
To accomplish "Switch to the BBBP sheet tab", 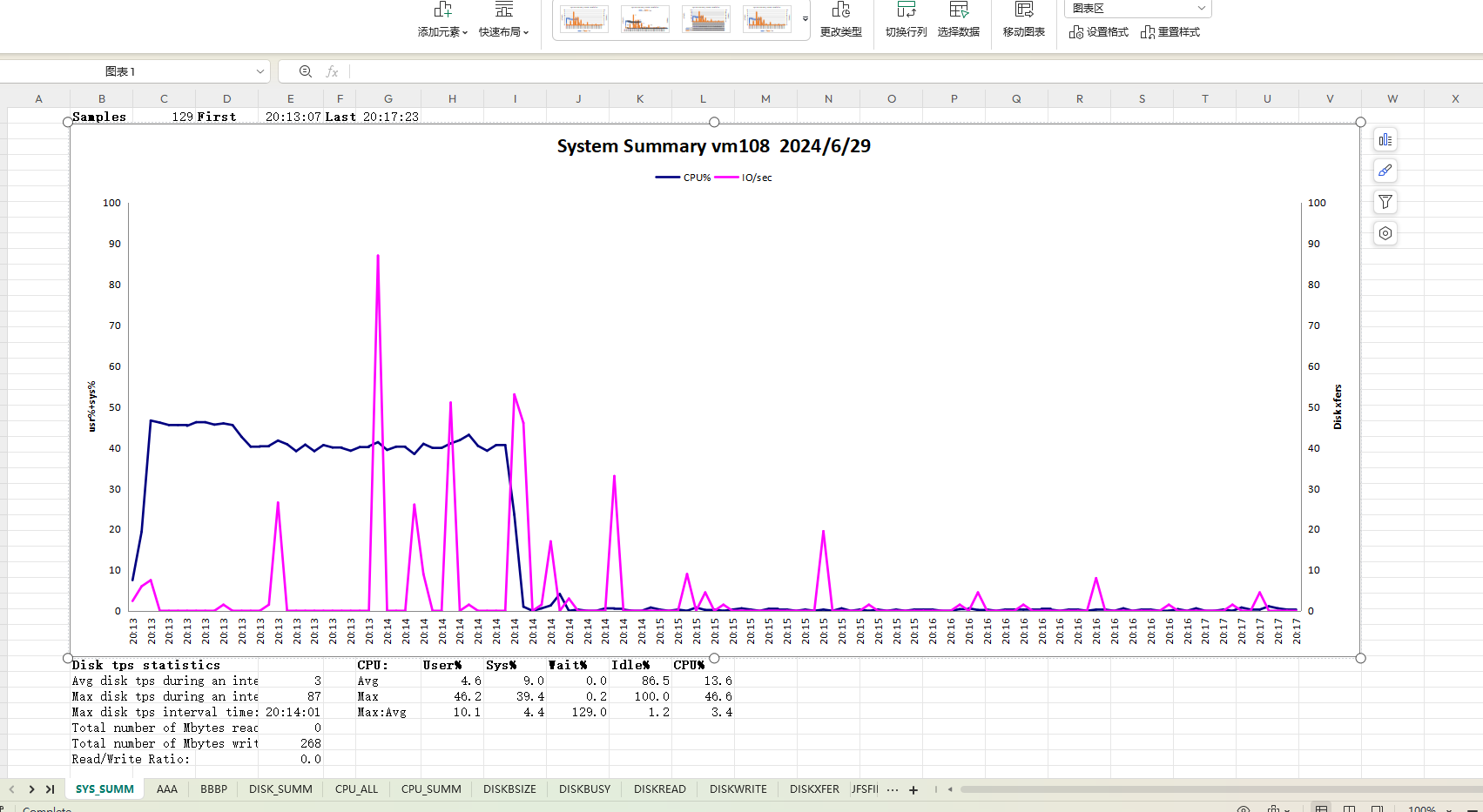I will point(213,789).
